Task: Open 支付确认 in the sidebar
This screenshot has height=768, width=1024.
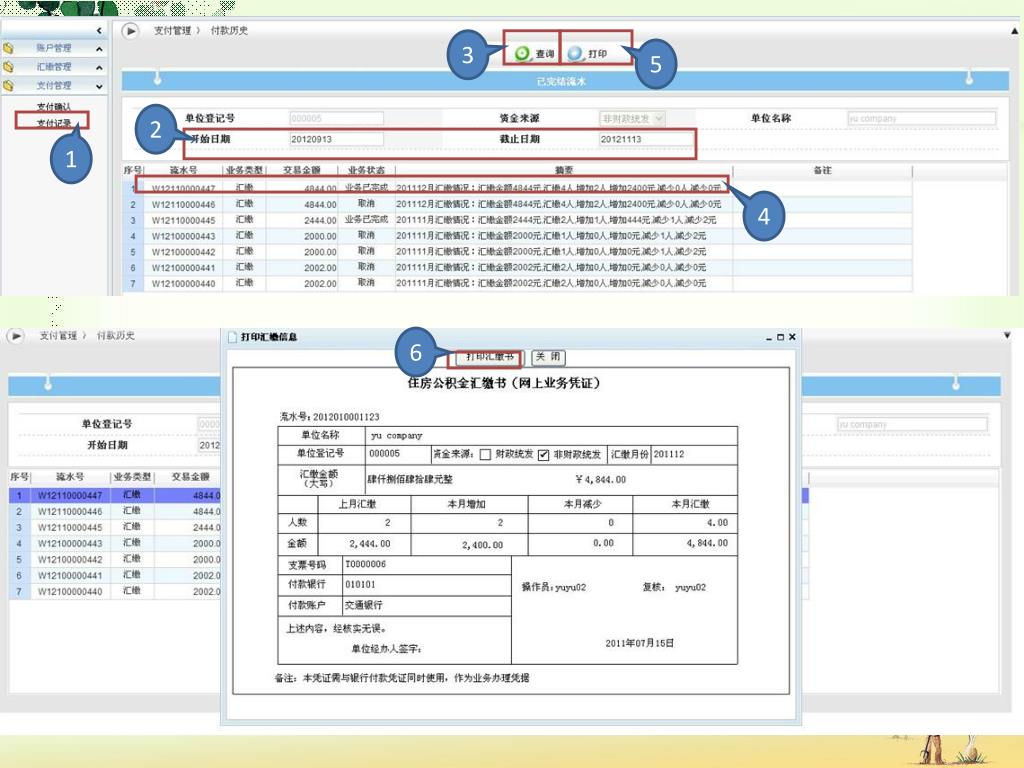Action: tap(53, 106)
